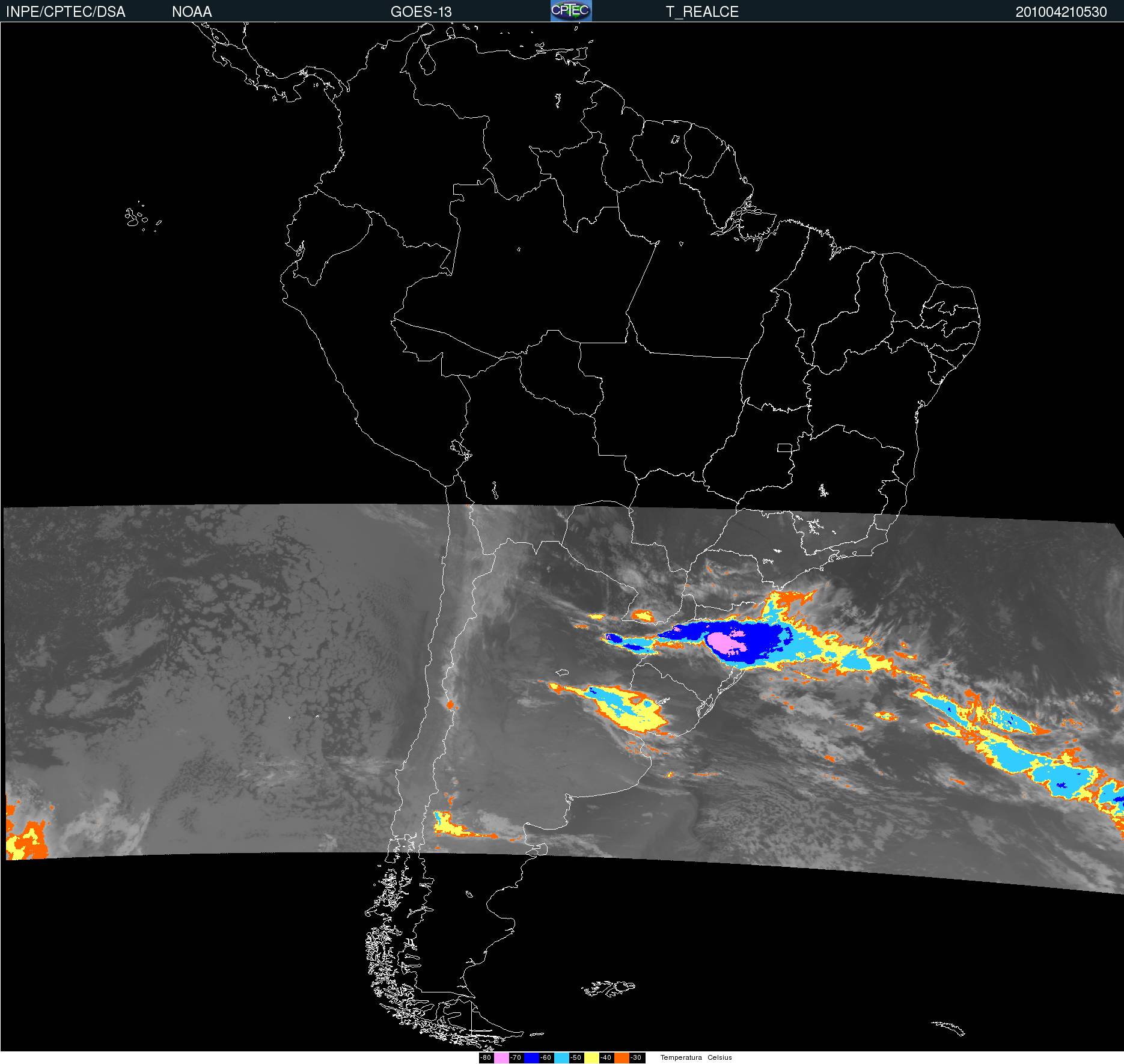Click the yellow legend color swatch

pyautogui.click(x=591, y=1058)
